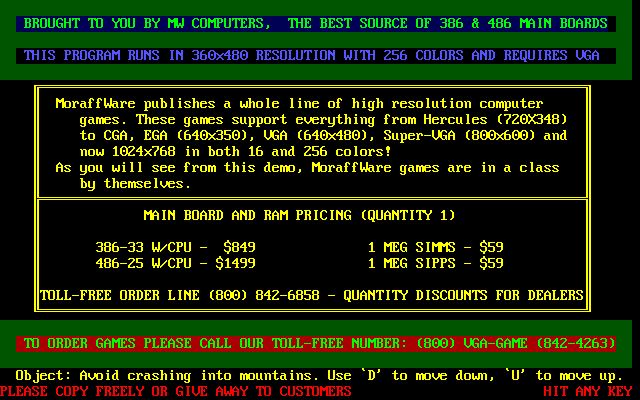Click the '486-25 W/CPU - $1499' price
This screenshot has width=640, height=400.
point(176,263)
